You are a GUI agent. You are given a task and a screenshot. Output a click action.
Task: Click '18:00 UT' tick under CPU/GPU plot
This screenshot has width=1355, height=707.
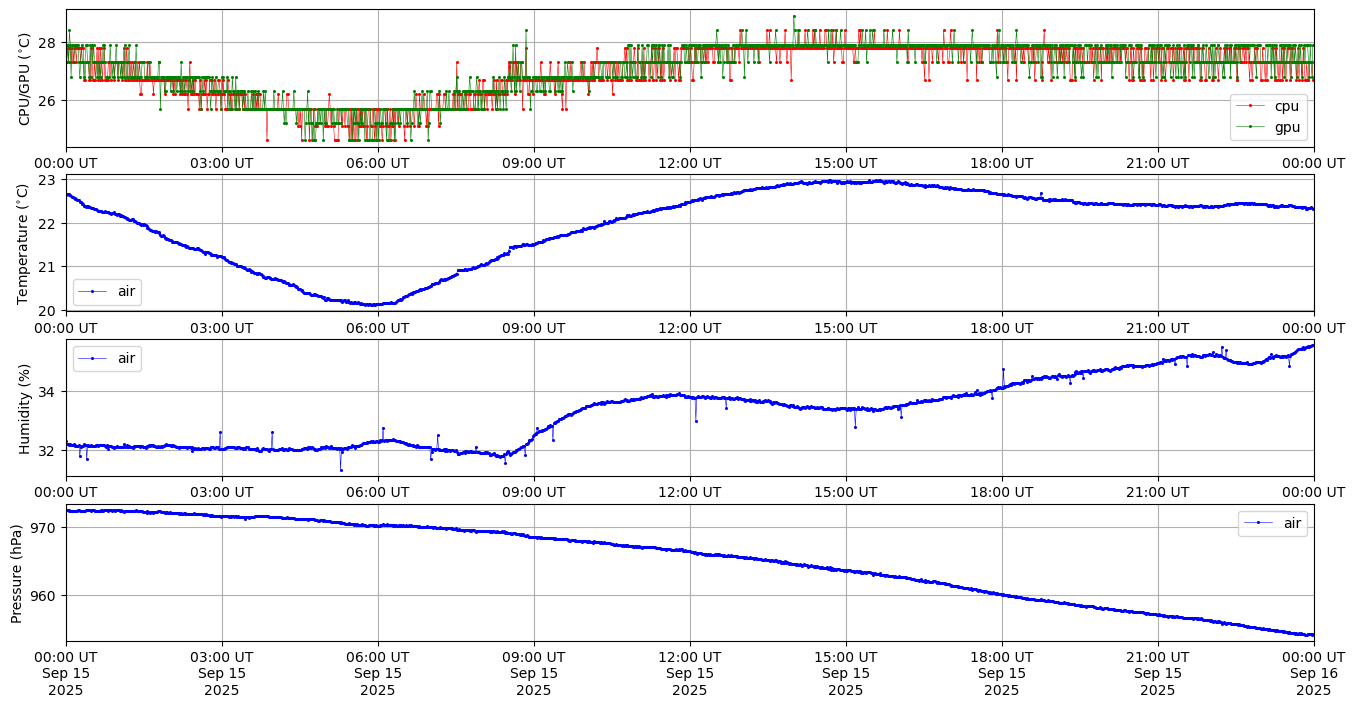point(1002,163)
